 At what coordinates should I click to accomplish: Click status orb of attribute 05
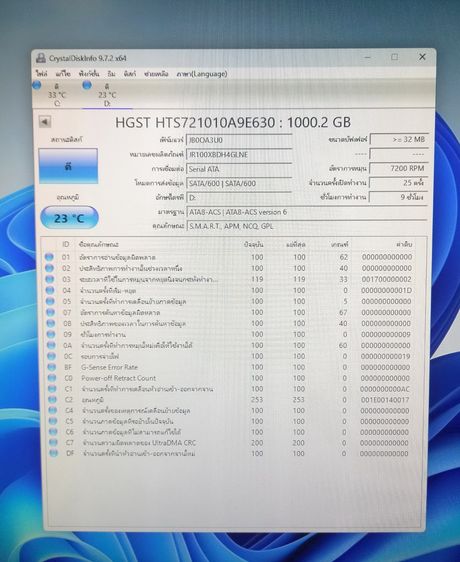click(51, 301)
